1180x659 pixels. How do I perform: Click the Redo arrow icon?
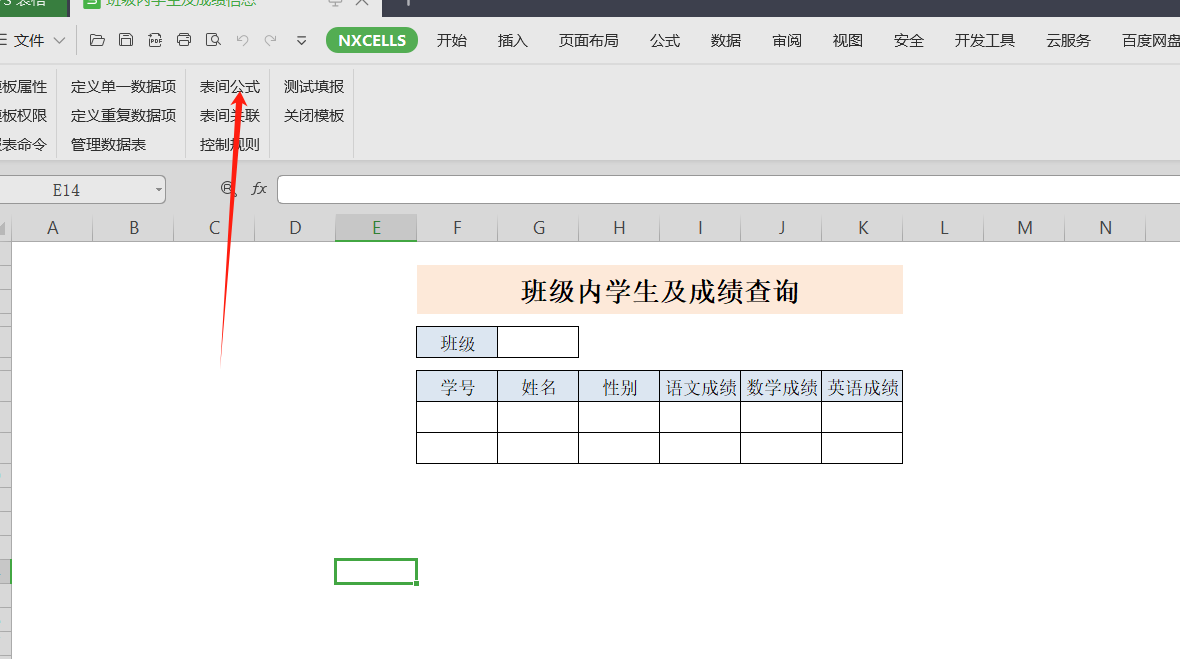[271, 40]
